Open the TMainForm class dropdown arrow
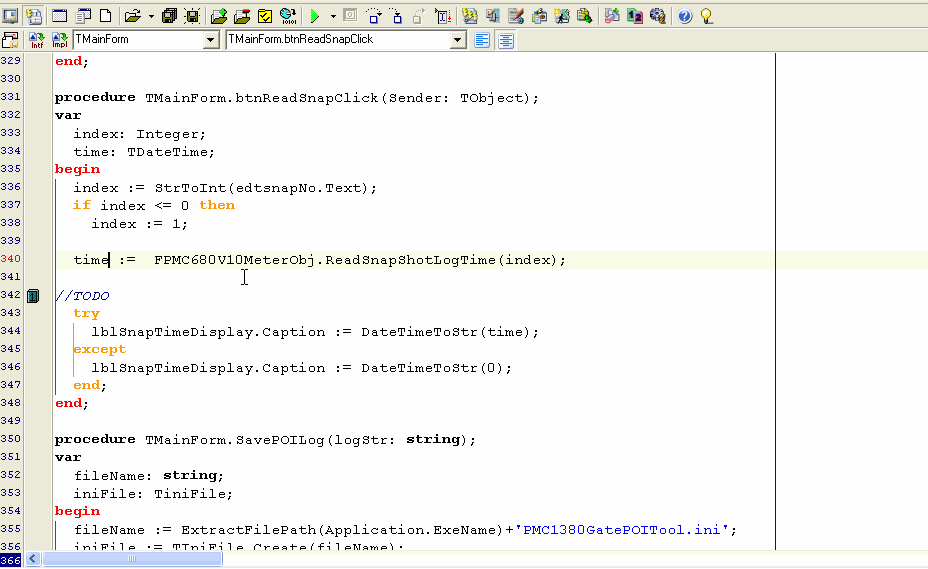This screenshot has width=928, height=569. tap(211, 40)
